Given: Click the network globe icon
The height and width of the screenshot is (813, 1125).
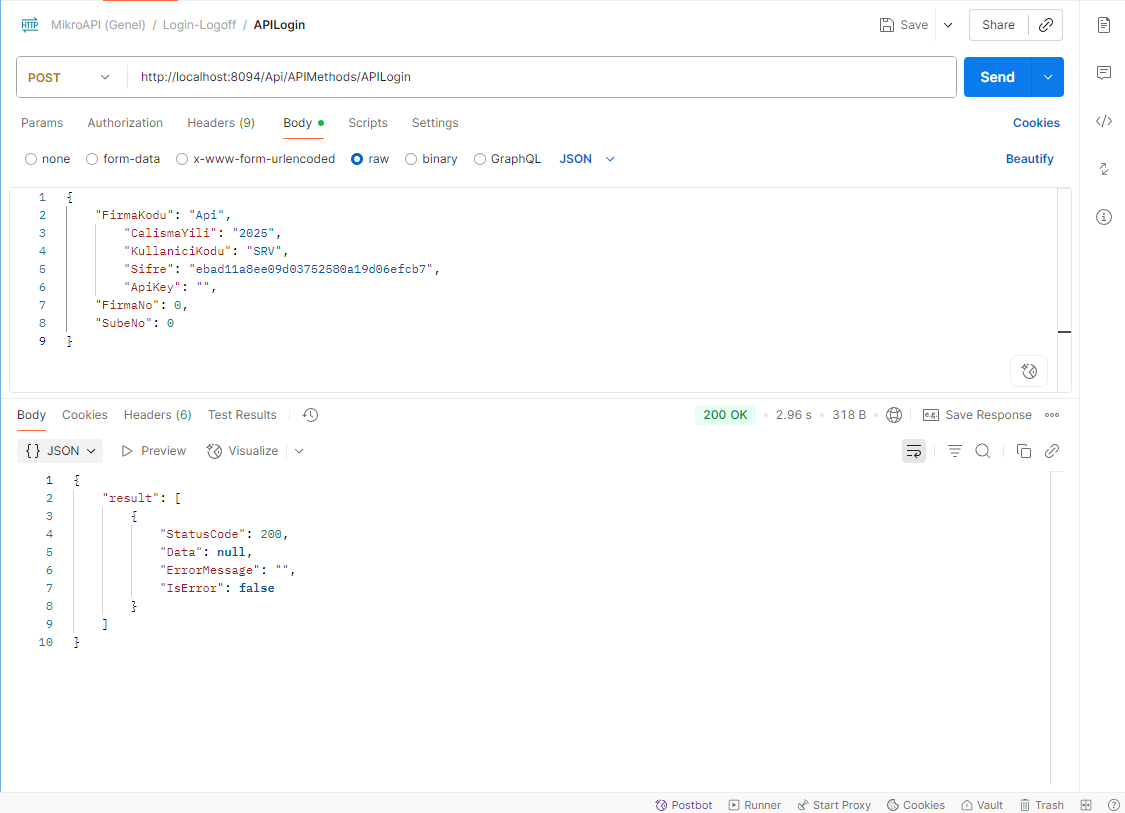Looking at the screenshot, I should click(x=893, y=415).
